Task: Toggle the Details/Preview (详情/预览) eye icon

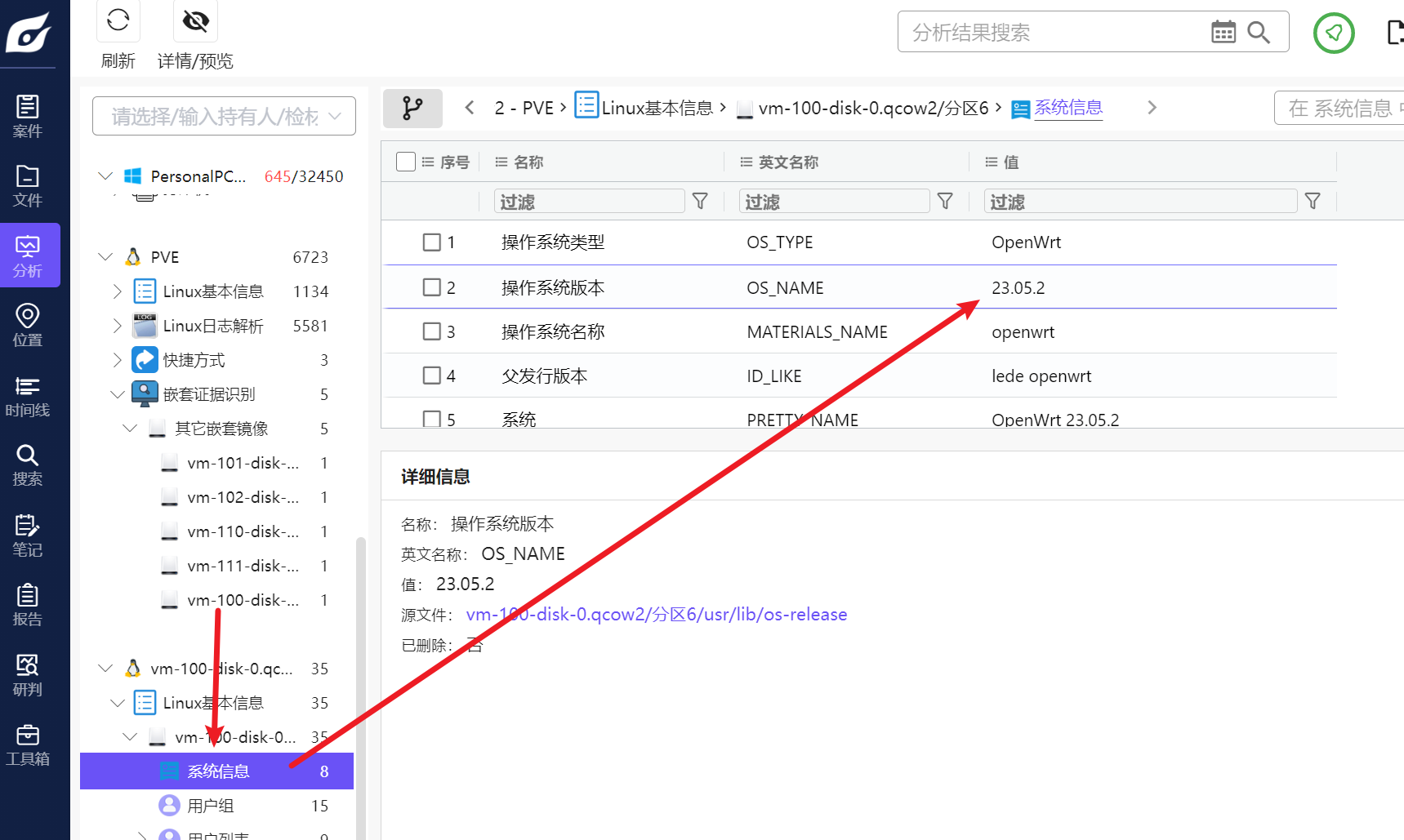Action: pos(195,20)
